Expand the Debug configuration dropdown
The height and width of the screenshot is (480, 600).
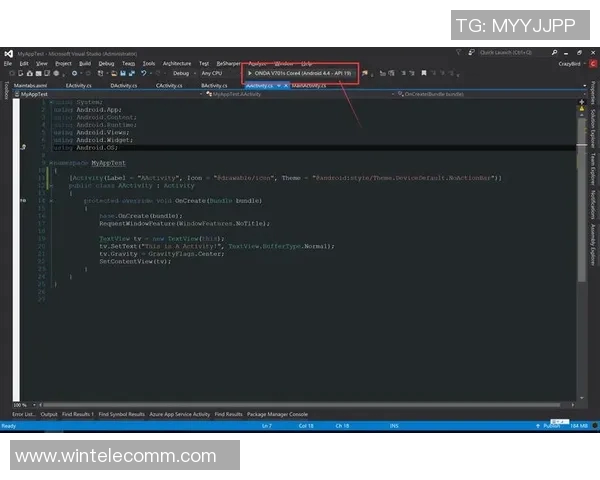[183, 73]
